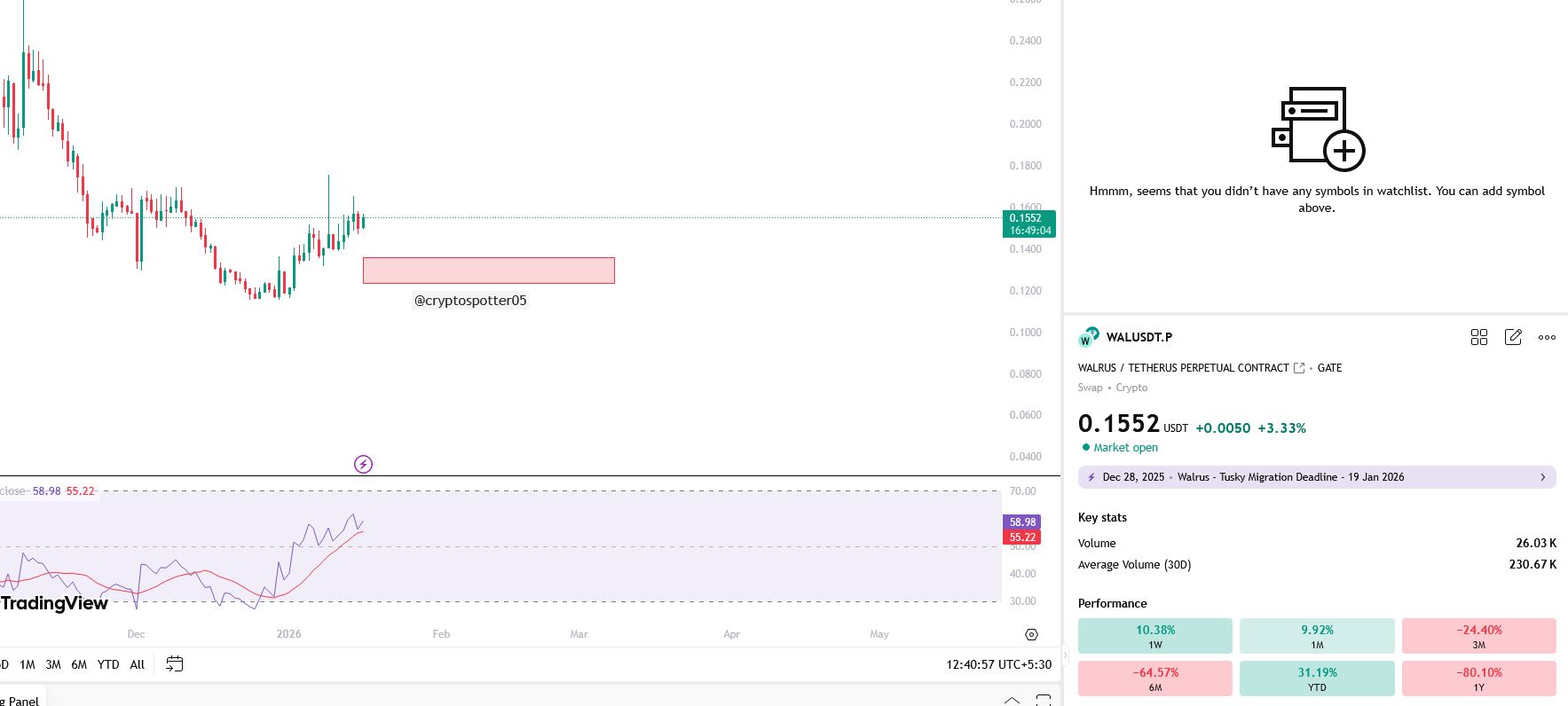This screenshot has width=1568, height=706.
Task: Click the lightning event marker on chart
Action: 363,464
